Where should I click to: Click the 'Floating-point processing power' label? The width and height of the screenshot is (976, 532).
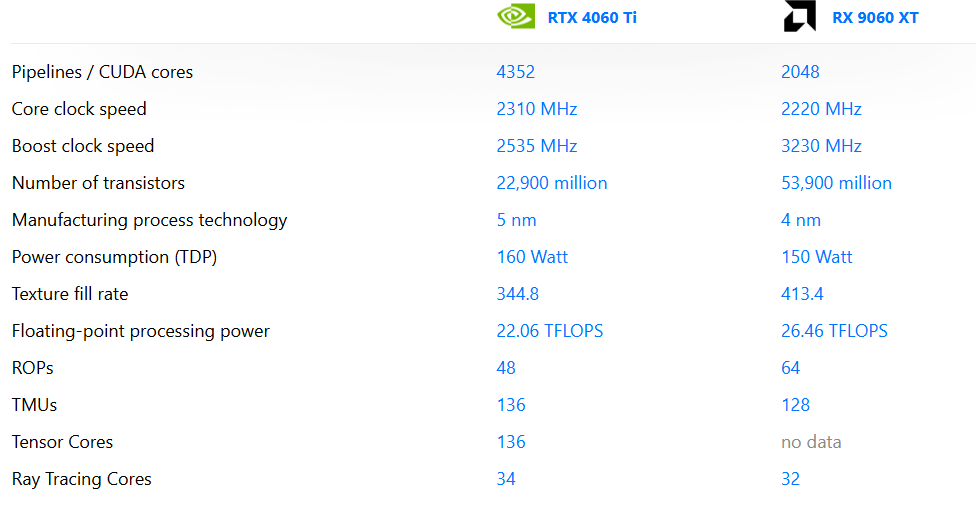pyautogui.click(x=141, y=331)
